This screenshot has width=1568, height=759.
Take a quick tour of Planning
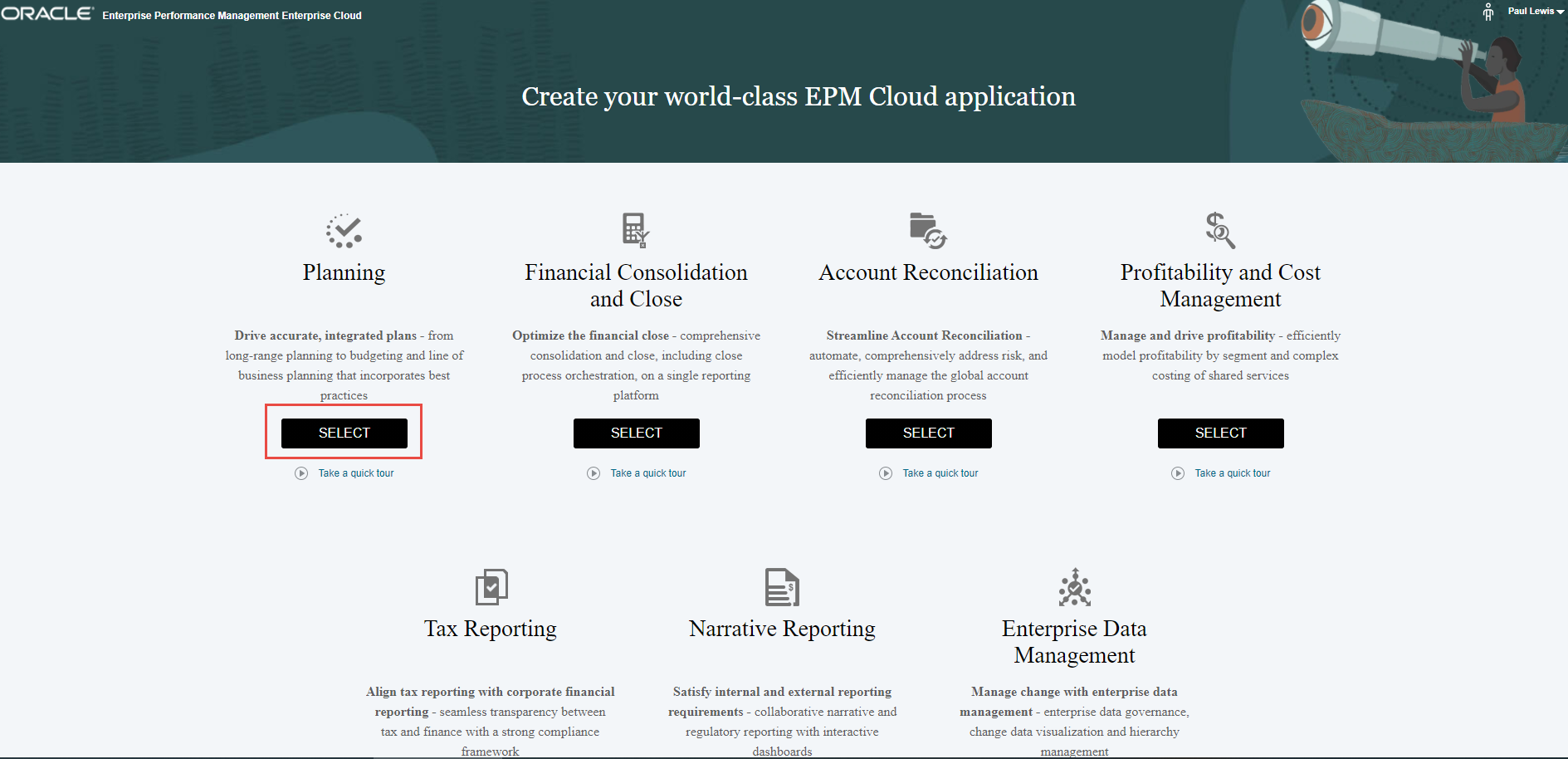pyautogui.click(x=355, y=473)
